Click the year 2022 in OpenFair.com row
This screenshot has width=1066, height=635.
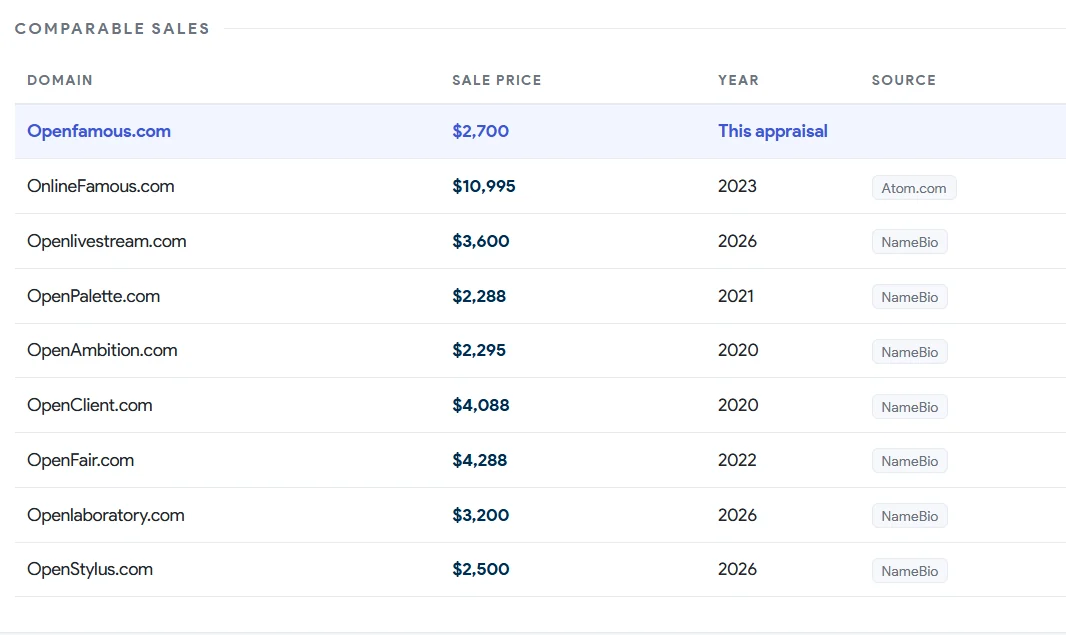[737, 460]
